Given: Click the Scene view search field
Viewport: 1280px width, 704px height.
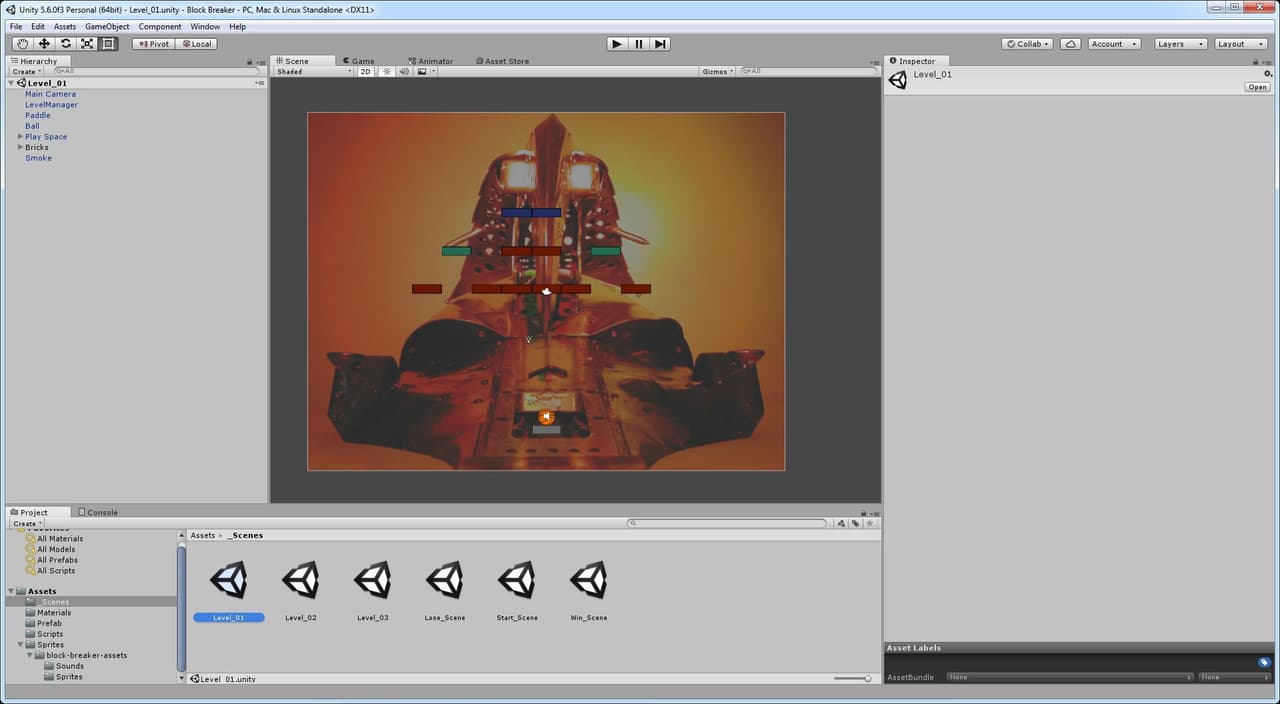Looking at the screenshot, I should 809,72.
